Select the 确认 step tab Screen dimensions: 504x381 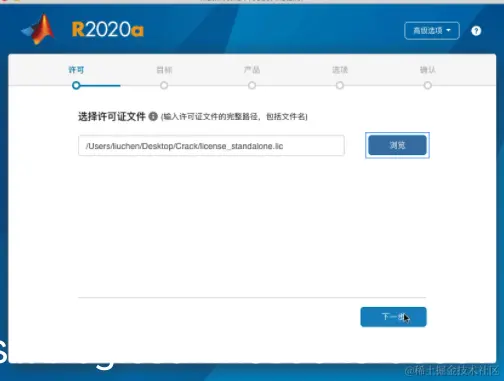point(428,70)
